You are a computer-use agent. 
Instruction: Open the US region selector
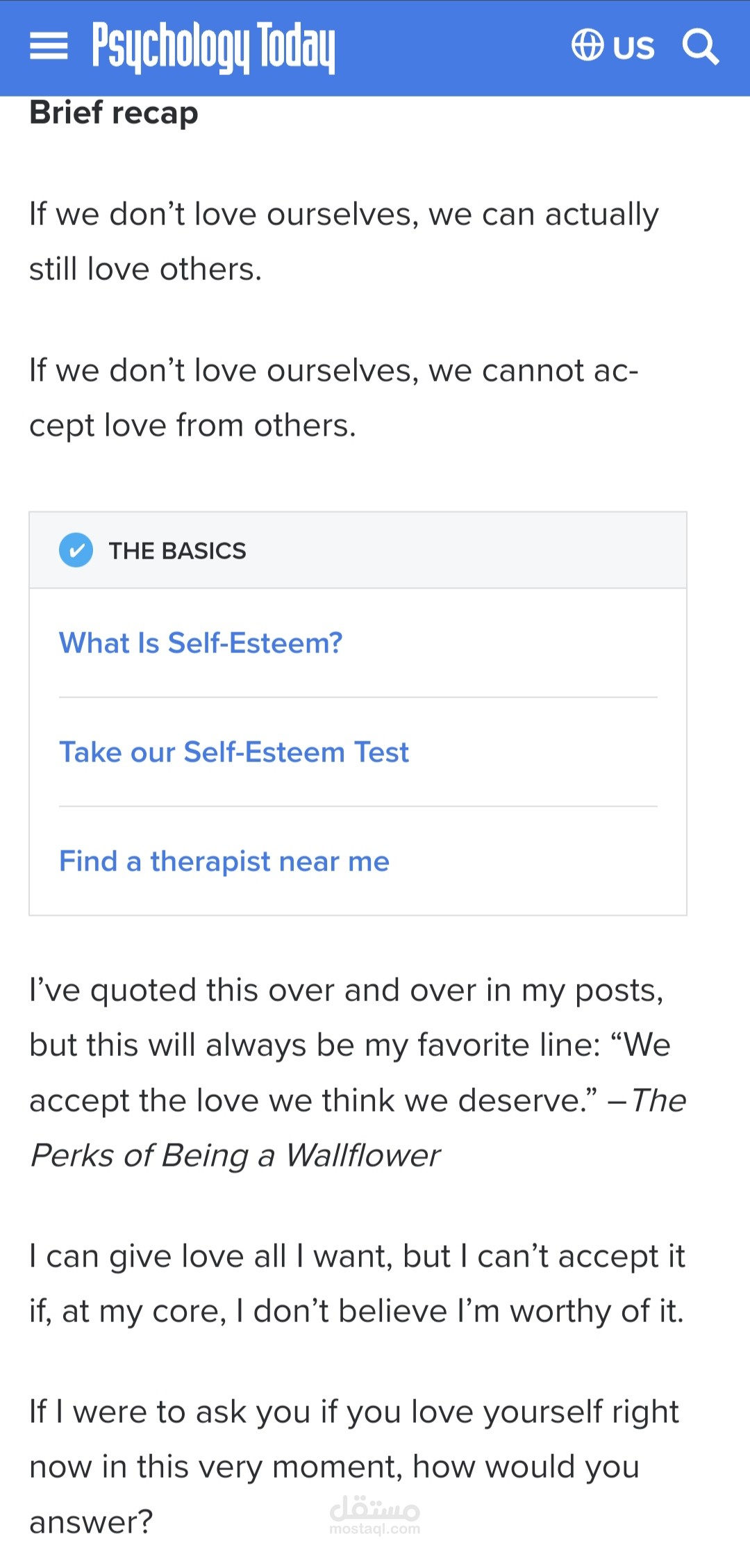tap(633, 47)
